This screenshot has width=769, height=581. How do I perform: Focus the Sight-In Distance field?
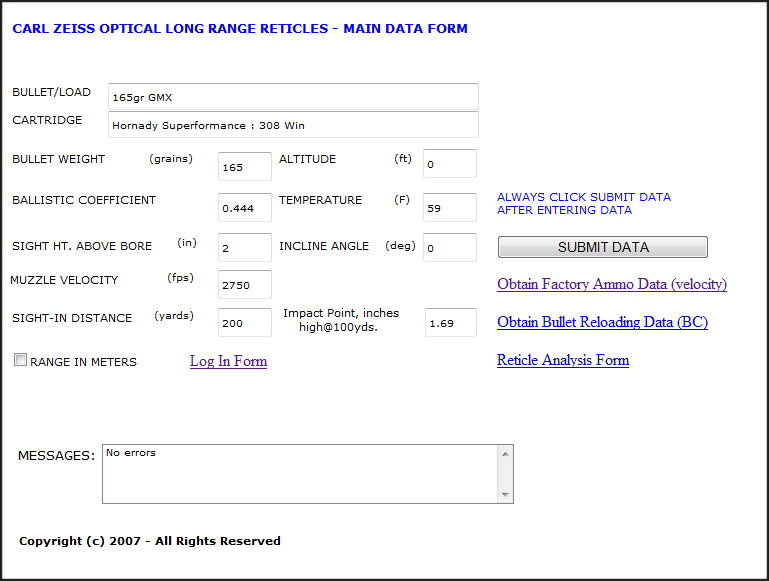[x=245, y=322]
